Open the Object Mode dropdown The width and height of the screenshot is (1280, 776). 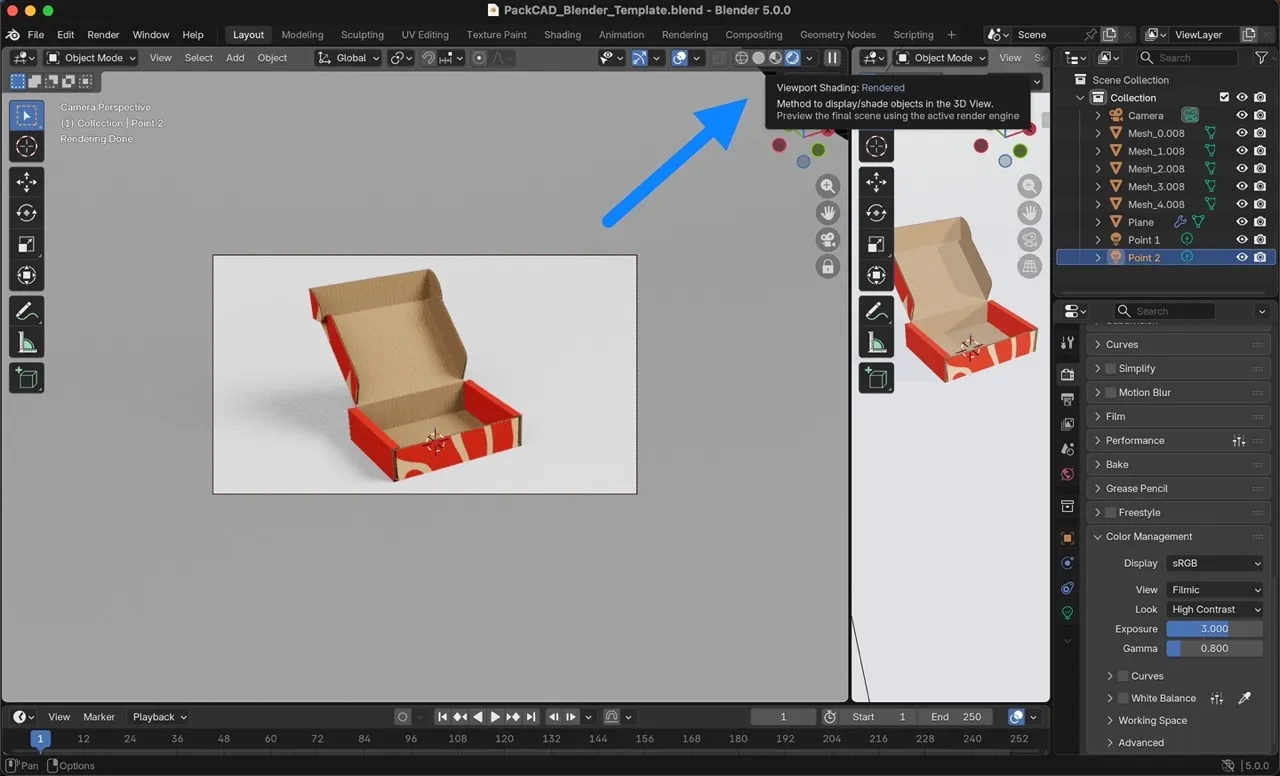tap(91, 57)
